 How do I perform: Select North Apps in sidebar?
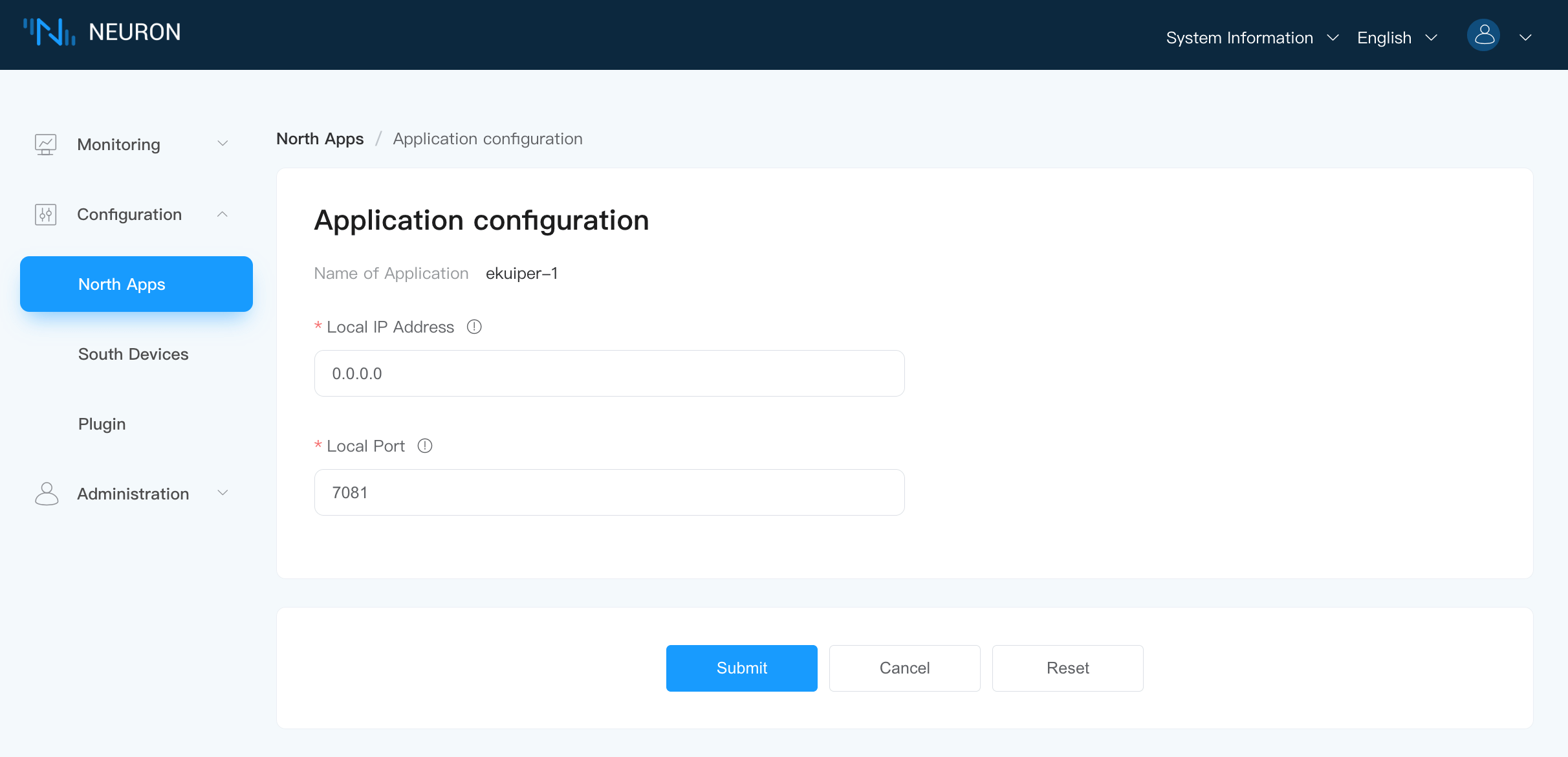click(136, 284)
